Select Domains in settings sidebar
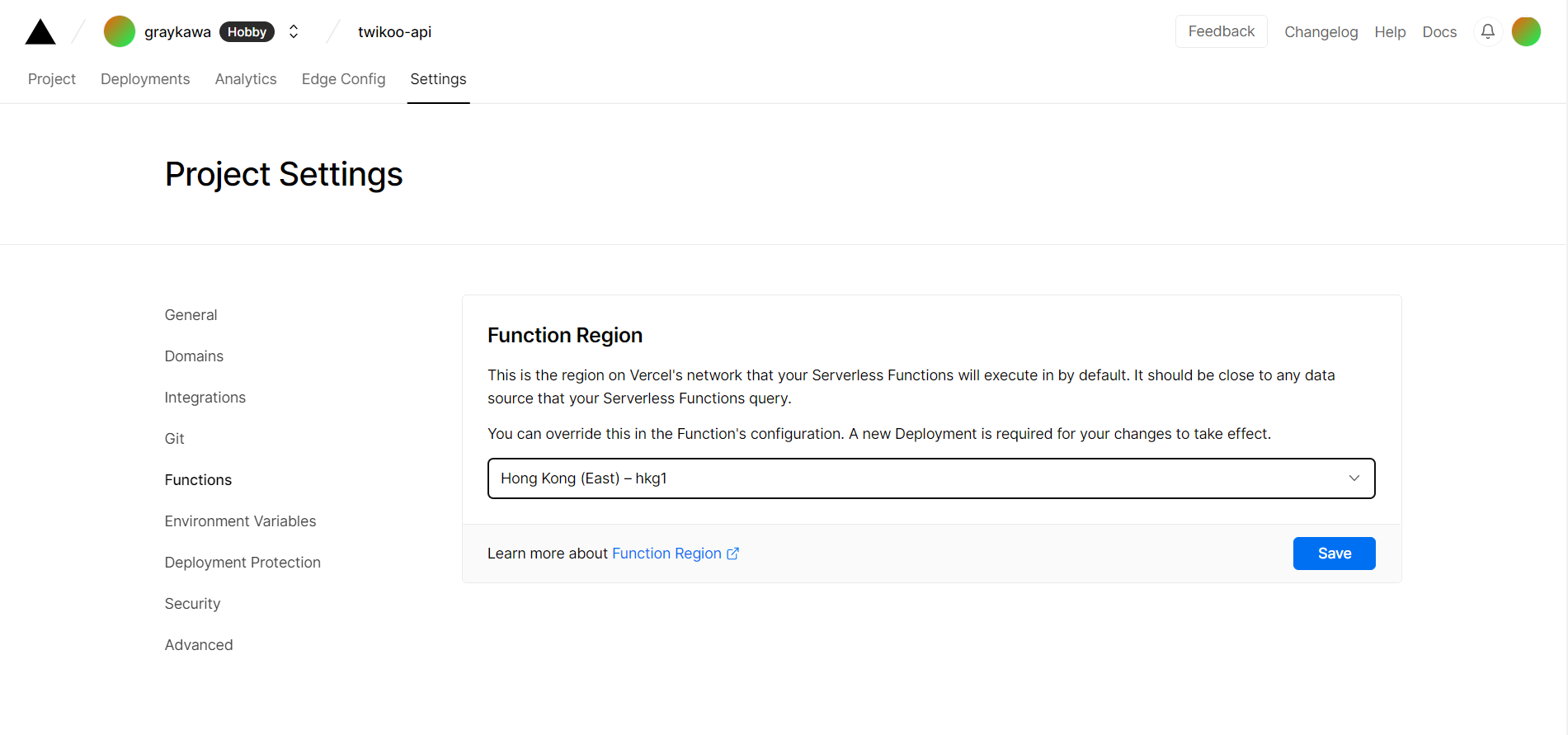1568x735 pixels. pyautogui.click(x=194, y=356)
